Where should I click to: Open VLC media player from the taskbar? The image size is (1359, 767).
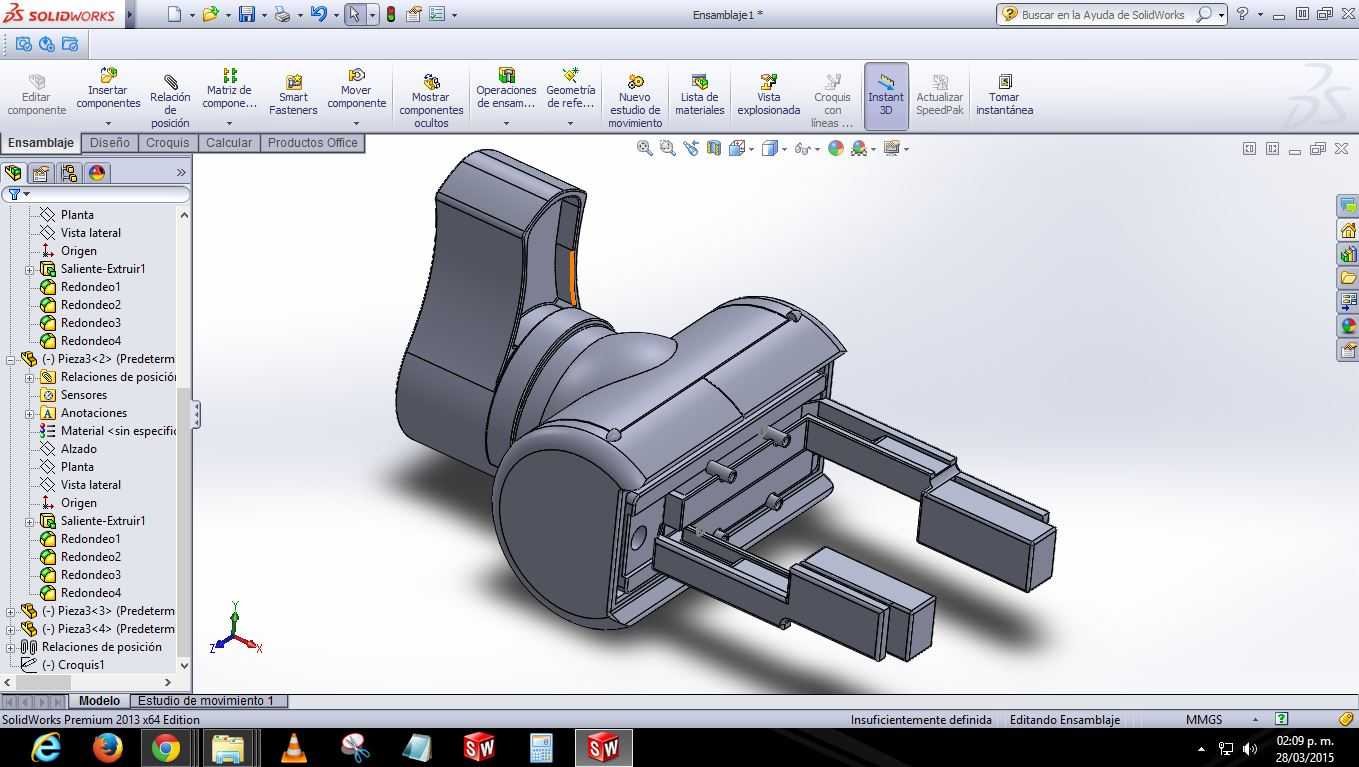[x=293, y=747]
